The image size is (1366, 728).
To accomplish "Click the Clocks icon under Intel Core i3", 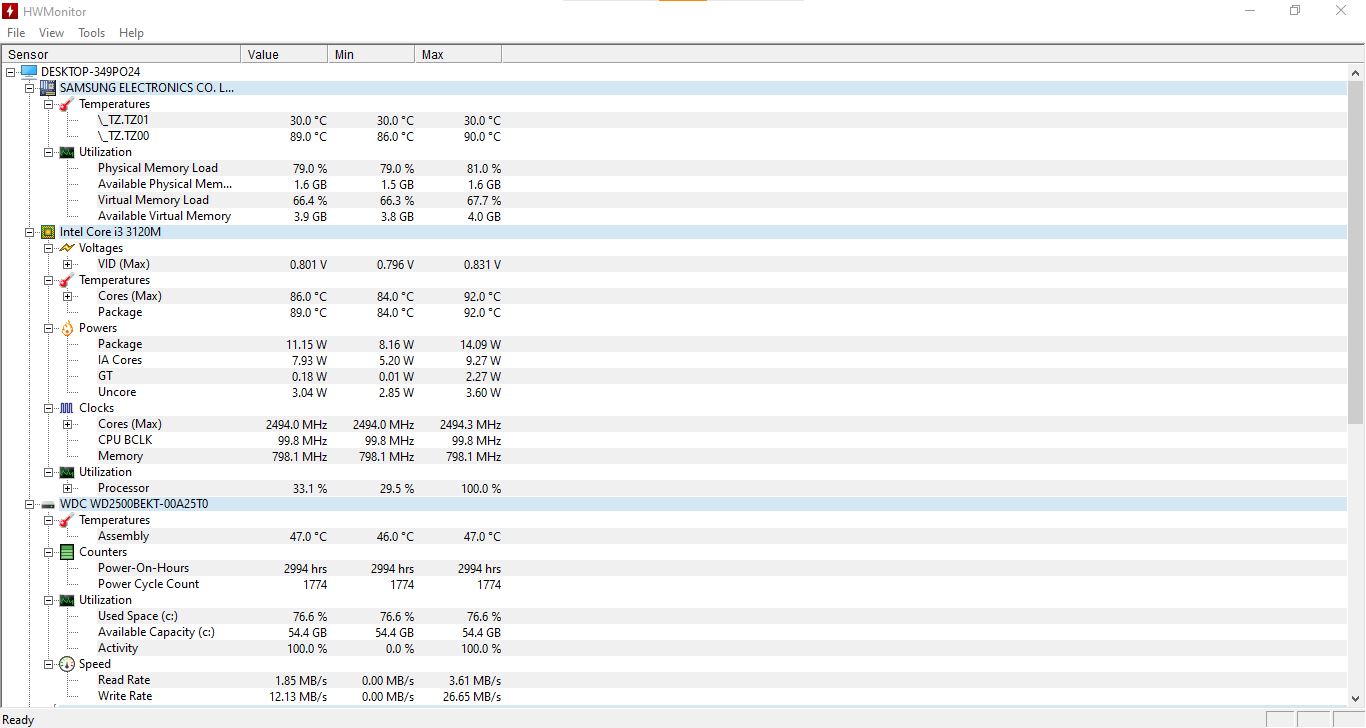I will (66, 408).
